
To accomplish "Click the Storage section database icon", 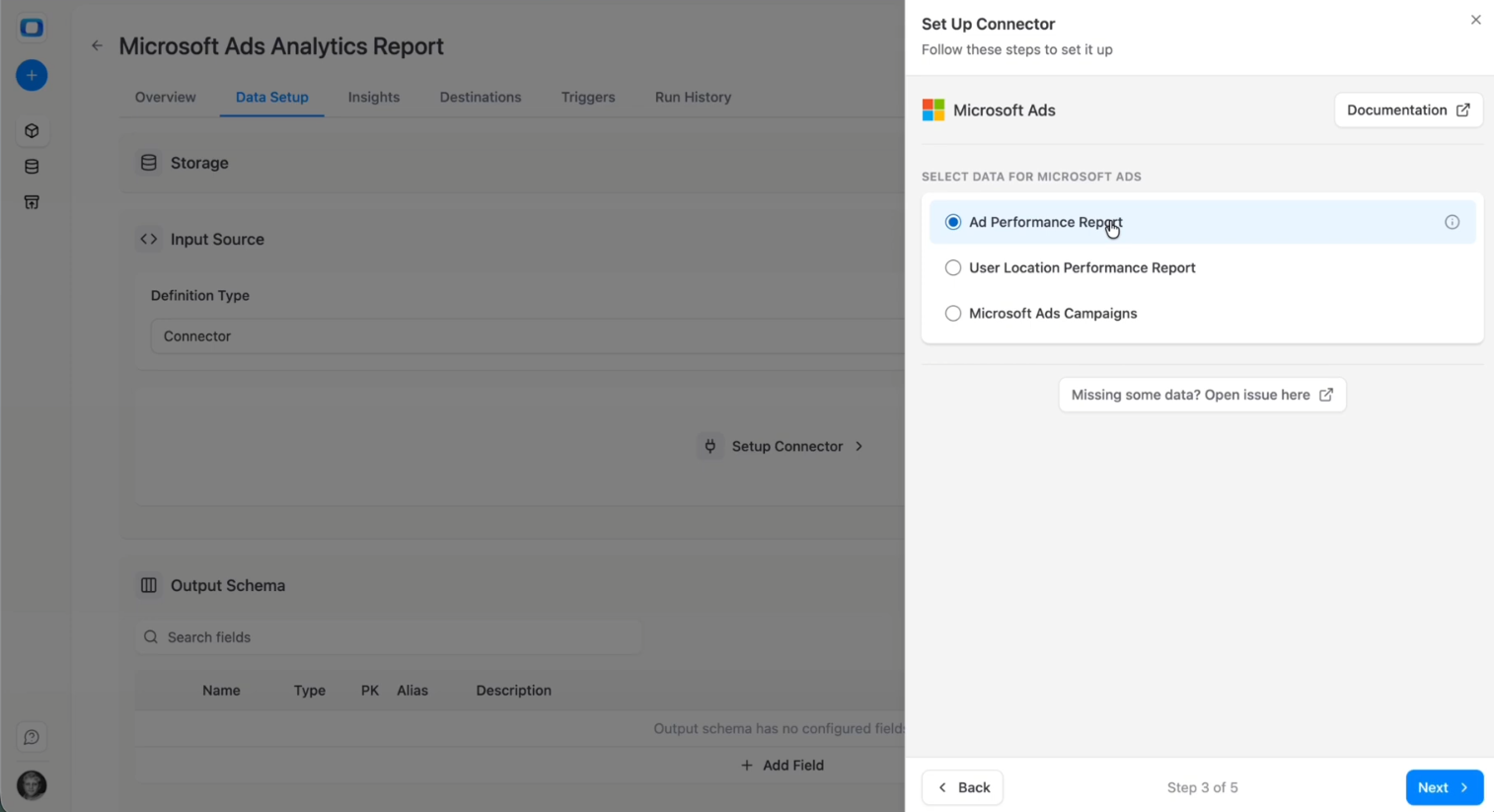I will click(x=148, y=162).
